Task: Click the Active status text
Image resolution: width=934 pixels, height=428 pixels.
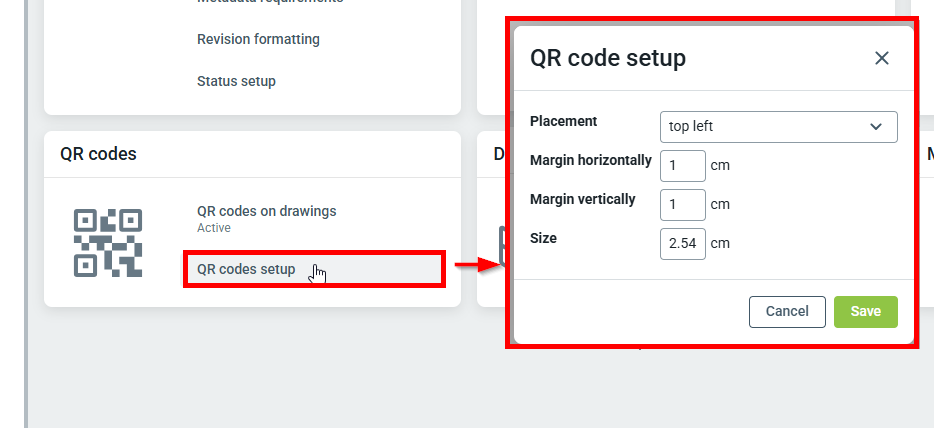Action: pyautogui.click(x=214, y=228)
